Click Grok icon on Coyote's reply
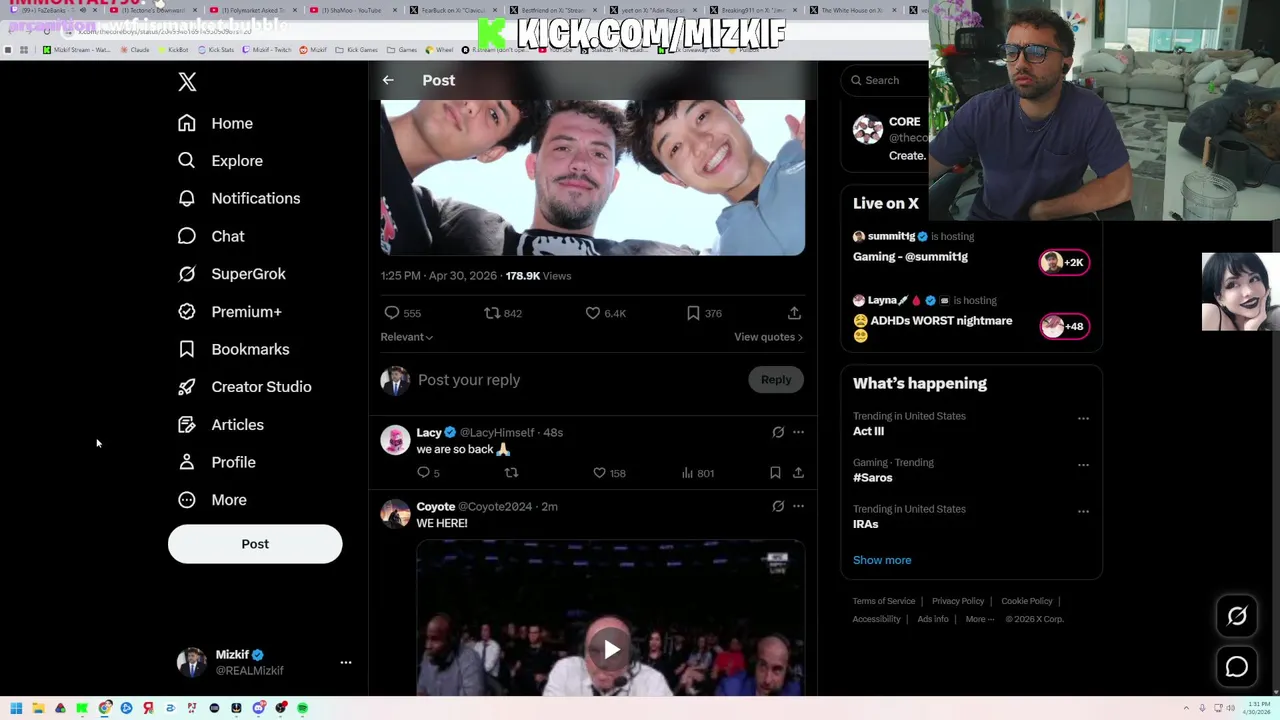 (x=778, y=506)
